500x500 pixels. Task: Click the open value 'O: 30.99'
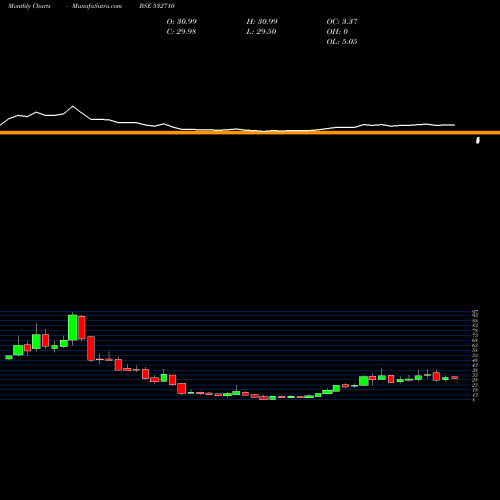182,21
